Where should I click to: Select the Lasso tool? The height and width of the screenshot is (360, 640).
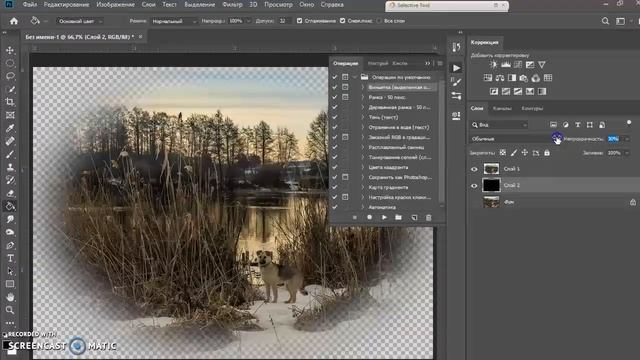[10, 76]
